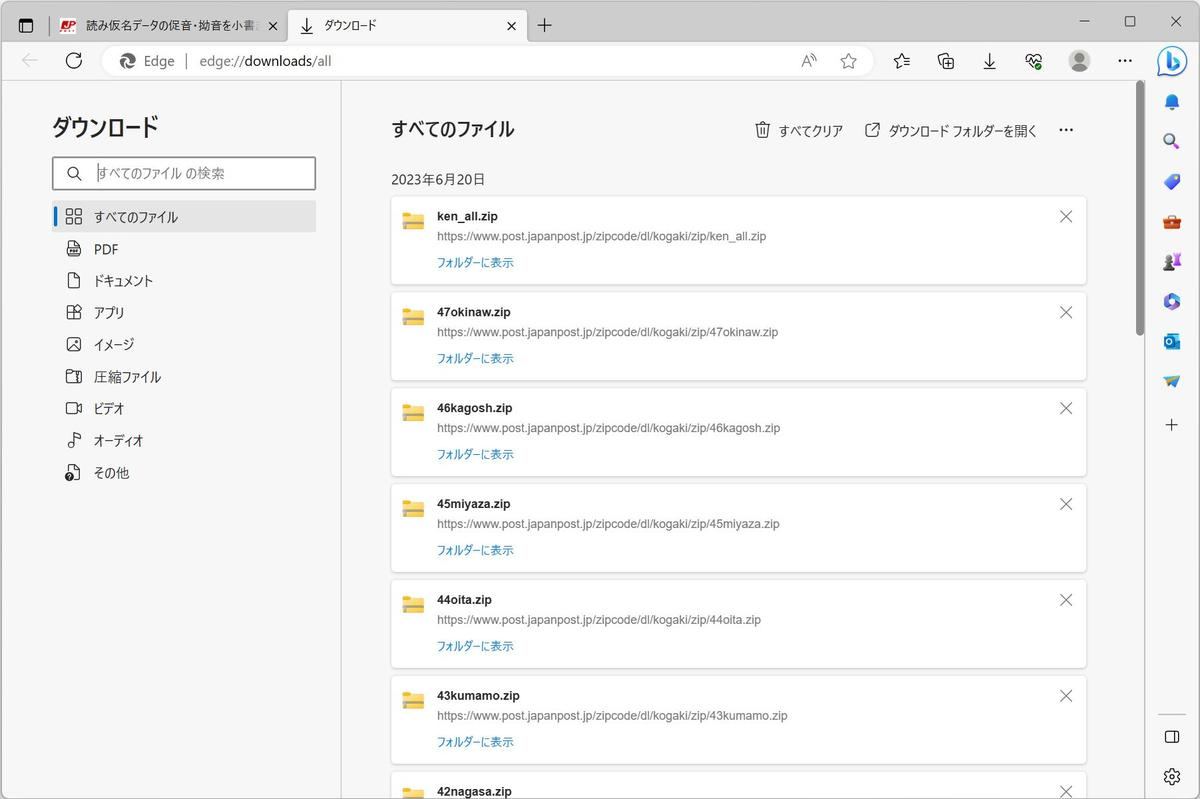Filter downloads by アプリ
The width and height of the screenshot is (1200, 799).
tap(184, 312)
